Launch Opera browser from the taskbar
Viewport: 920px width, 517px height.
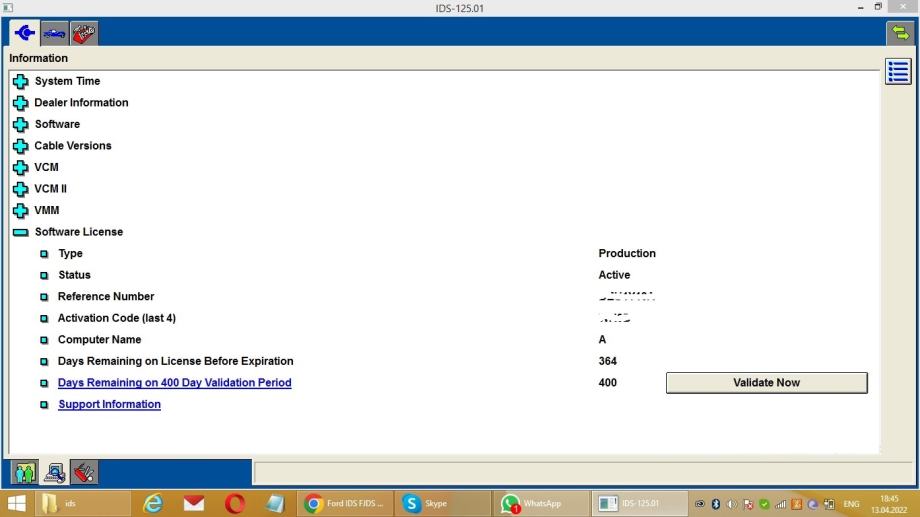235,504
